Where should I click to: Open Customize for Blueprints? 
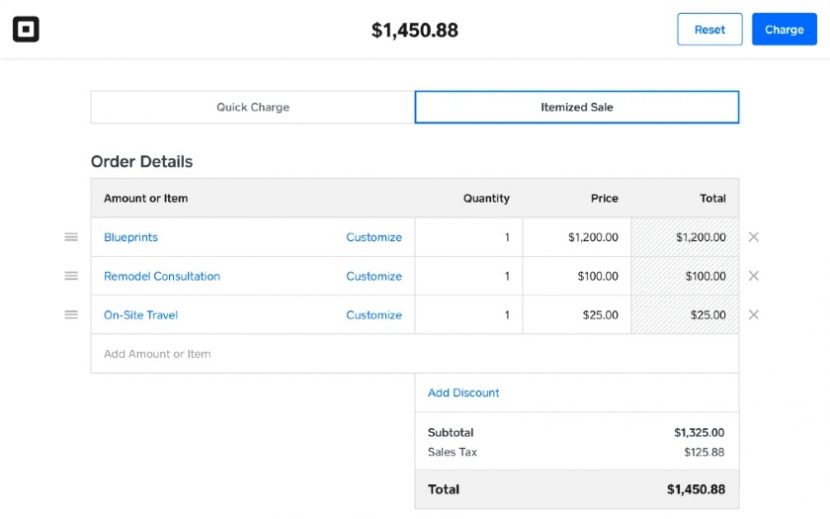tap(374, 237)
